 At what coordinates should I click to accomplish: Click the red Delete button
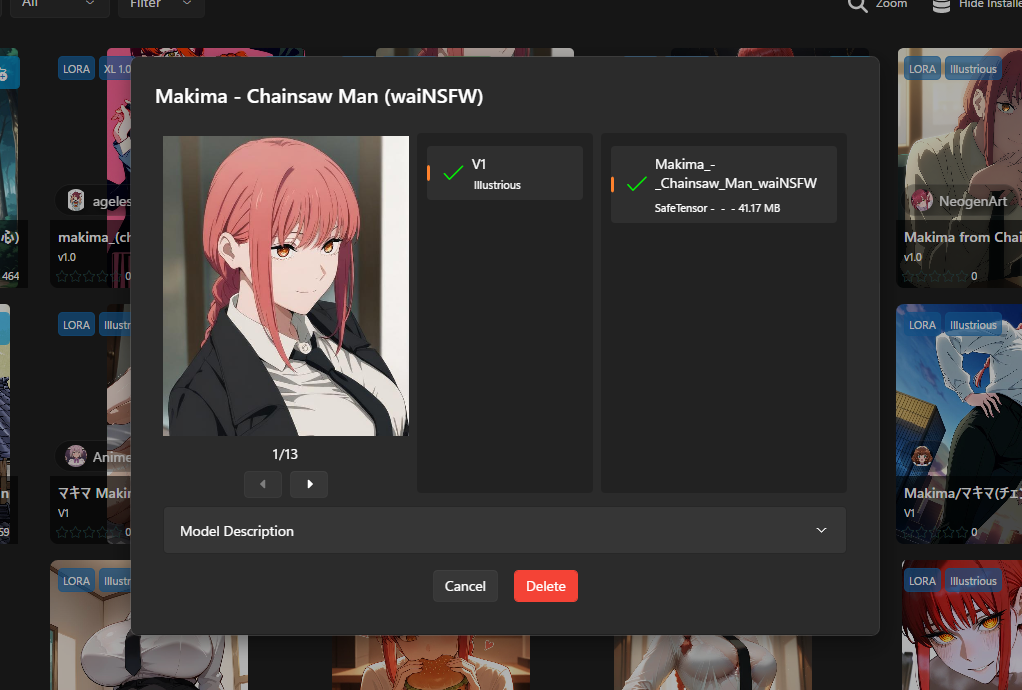pos(546,586)
